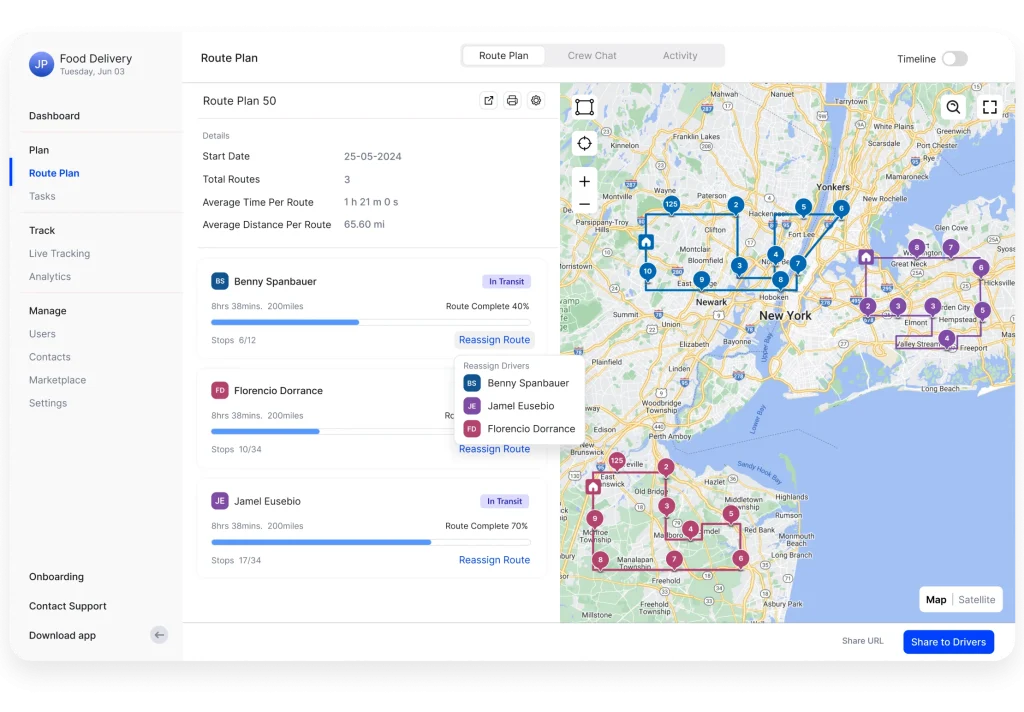Screen dimensions: 1024x712
Task: Click Benny Spanbauer BS card avatar
Action: (x=219, y=281)
